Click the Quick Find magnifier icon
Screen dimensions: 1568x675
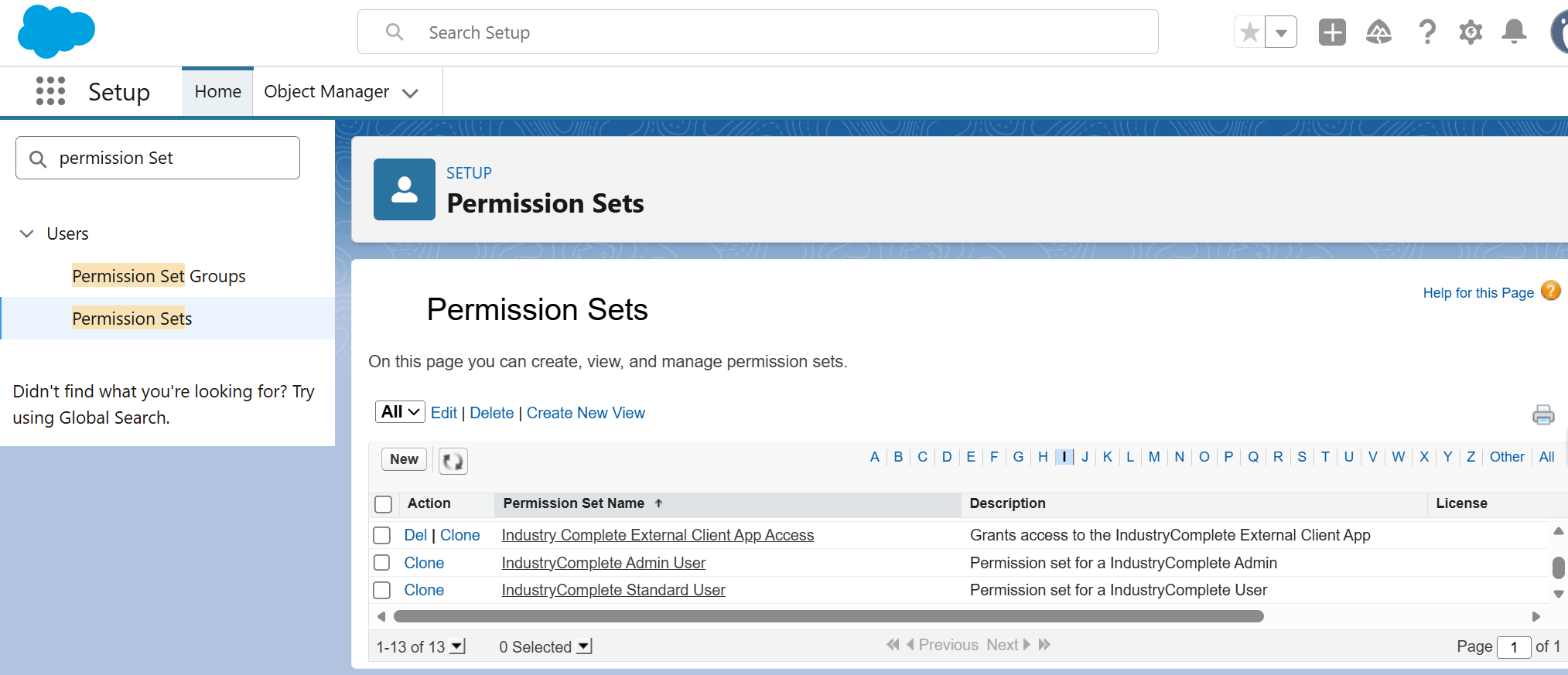(x=38, y=159)
